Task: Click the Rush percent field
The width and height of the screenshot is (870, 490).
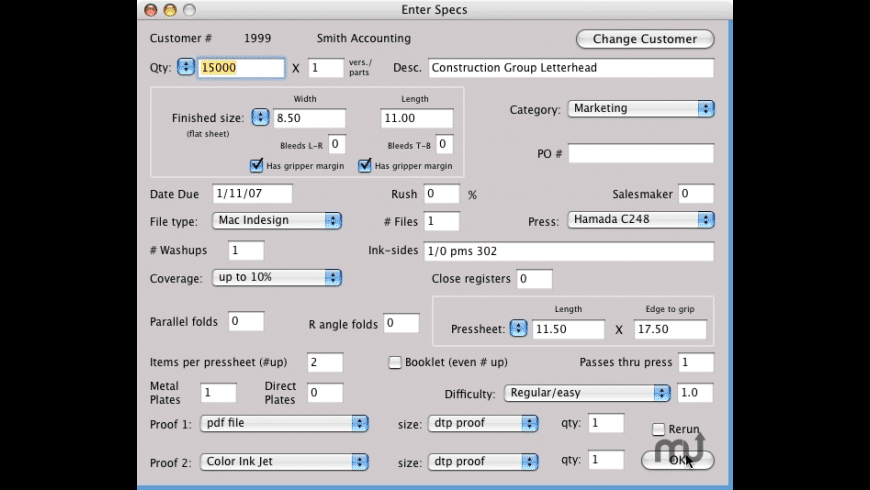Action: [442, 194]
